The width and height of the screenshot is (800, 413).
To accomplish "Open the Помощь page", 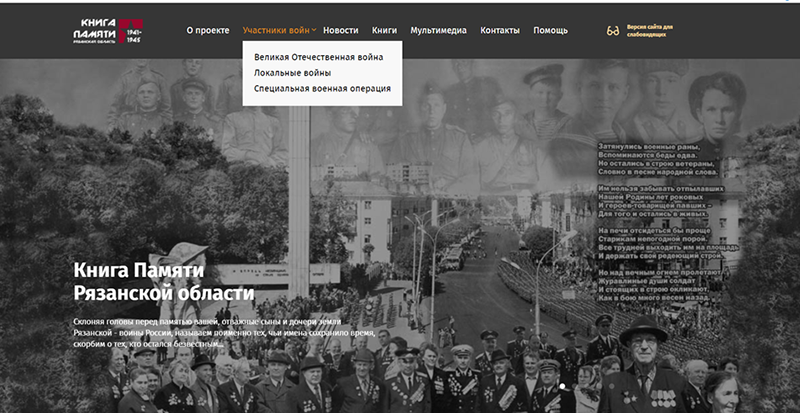I will click(x=550, y=31).
